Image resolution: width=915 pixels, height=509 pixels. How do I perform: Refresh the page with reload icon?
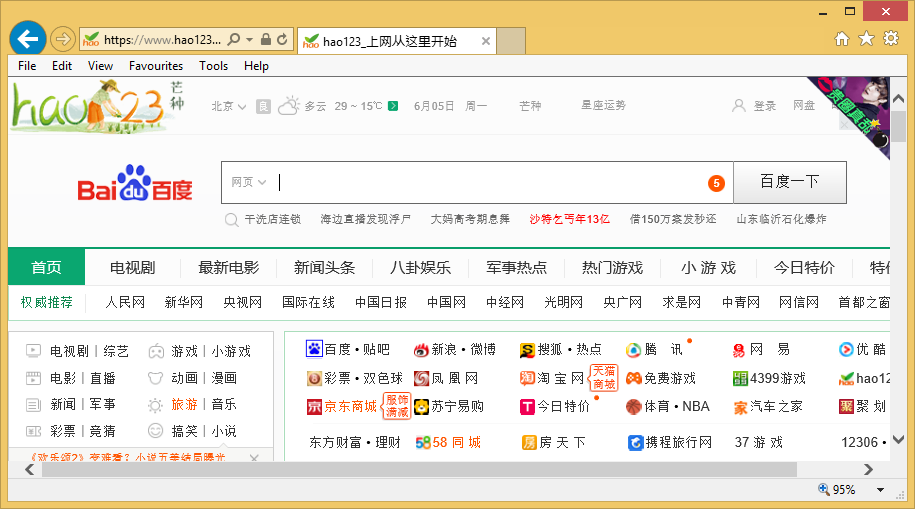(x=282, y=40)
